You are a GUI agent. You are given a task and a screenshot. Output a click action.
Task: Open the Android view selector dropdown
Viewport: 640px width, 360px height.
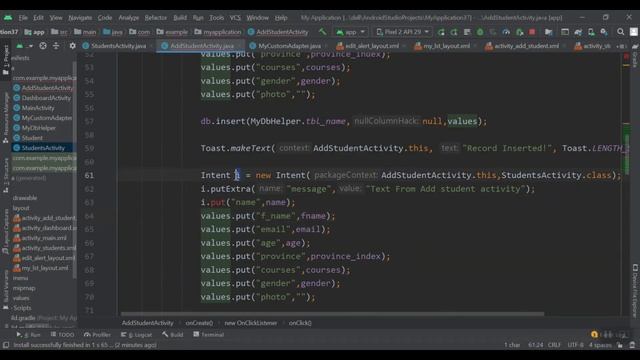coord(24,46)
